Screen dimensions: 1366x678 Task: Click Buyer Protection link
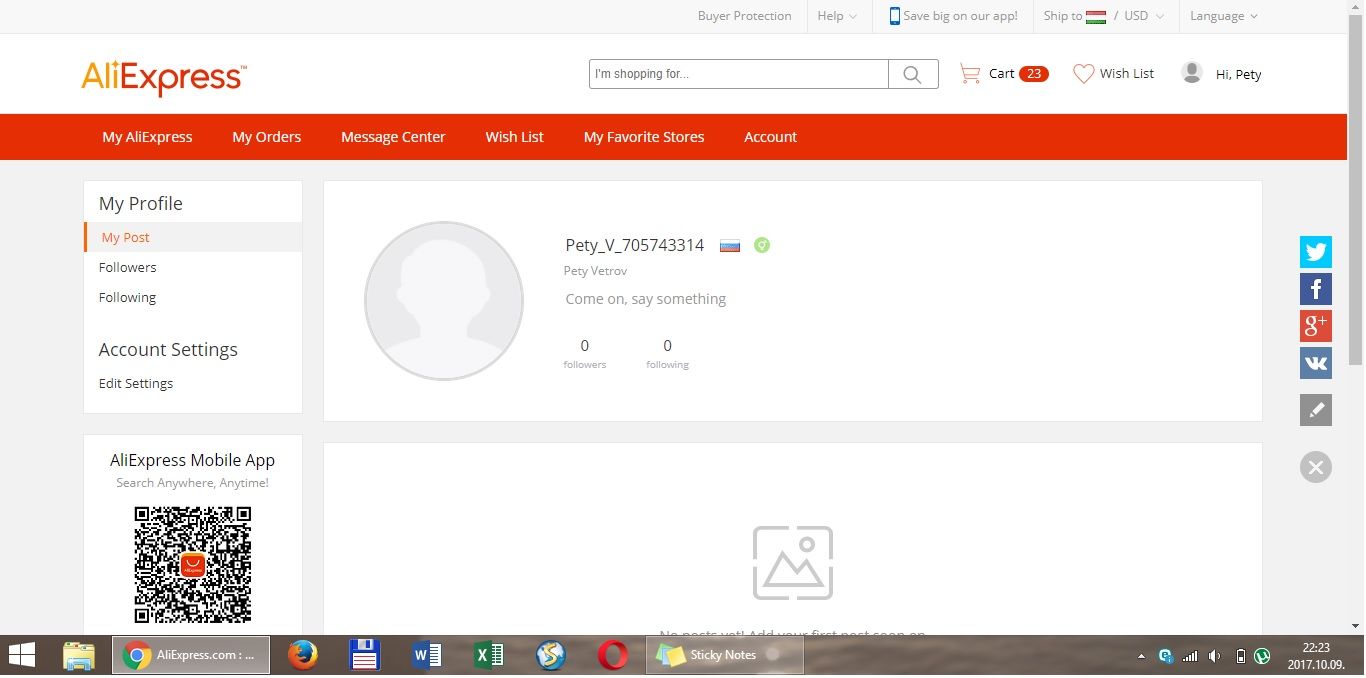(x=744, y=16)
